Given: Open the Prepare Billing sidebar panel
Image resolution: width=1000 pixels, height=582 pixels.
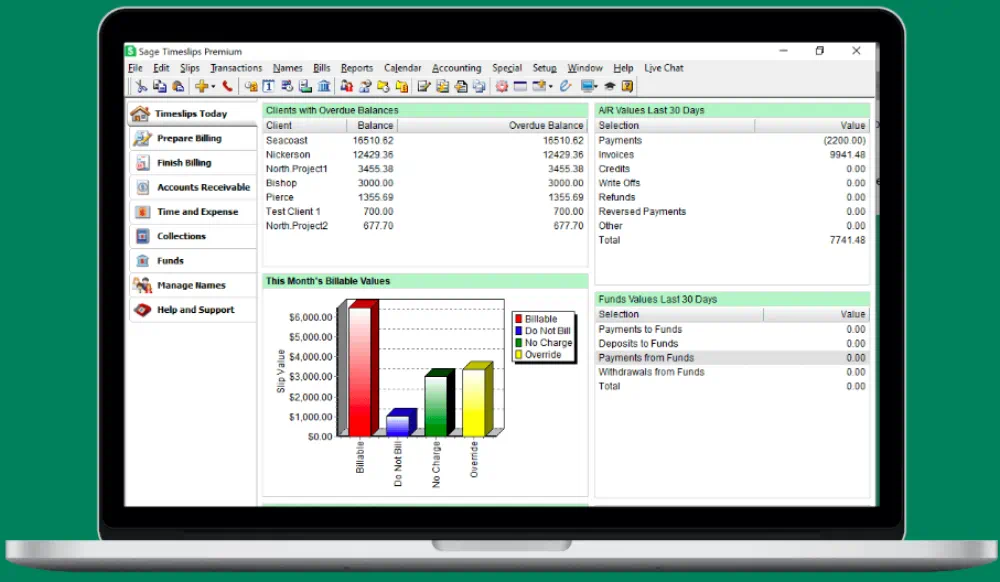Looking at the screenshot, I should coord(192,138).
